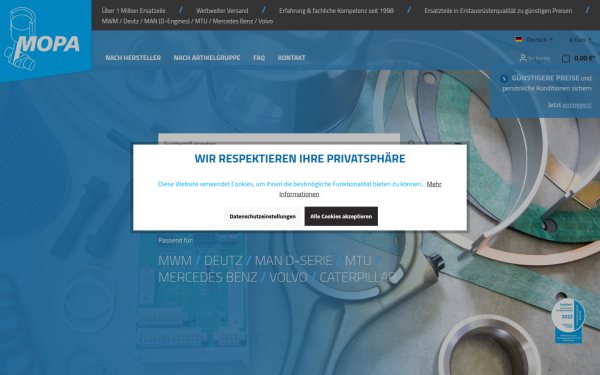Viewport: 600px width, 375px height.
Task: Click the 2022 certification badge
Action: (x=568, y=321)
